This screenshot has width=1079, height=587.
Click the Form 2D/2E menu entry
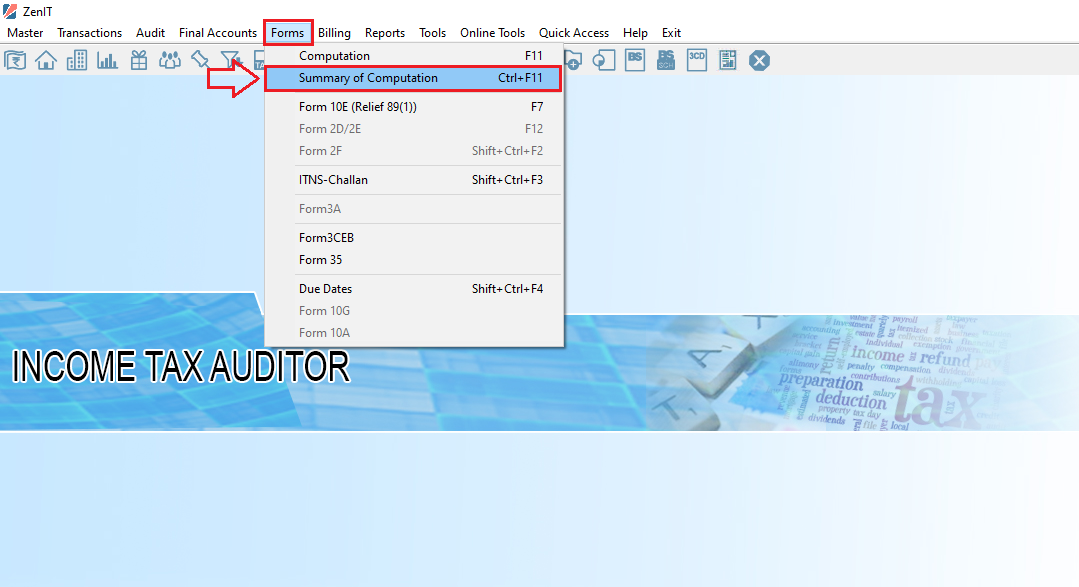point(414,129)
